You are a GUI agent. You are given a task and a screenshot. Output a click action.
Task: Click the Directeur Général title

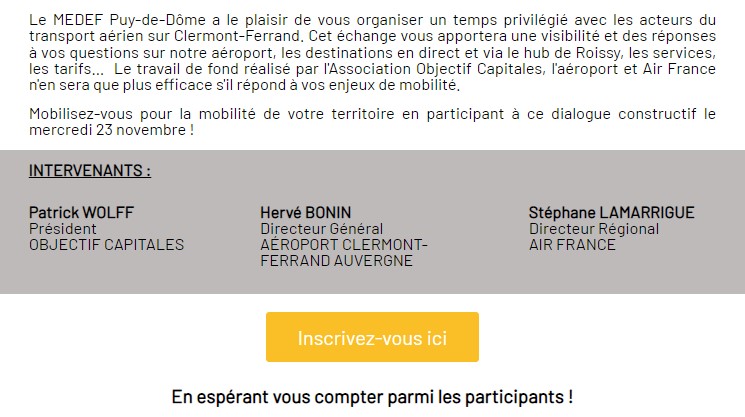click(322, 229)
